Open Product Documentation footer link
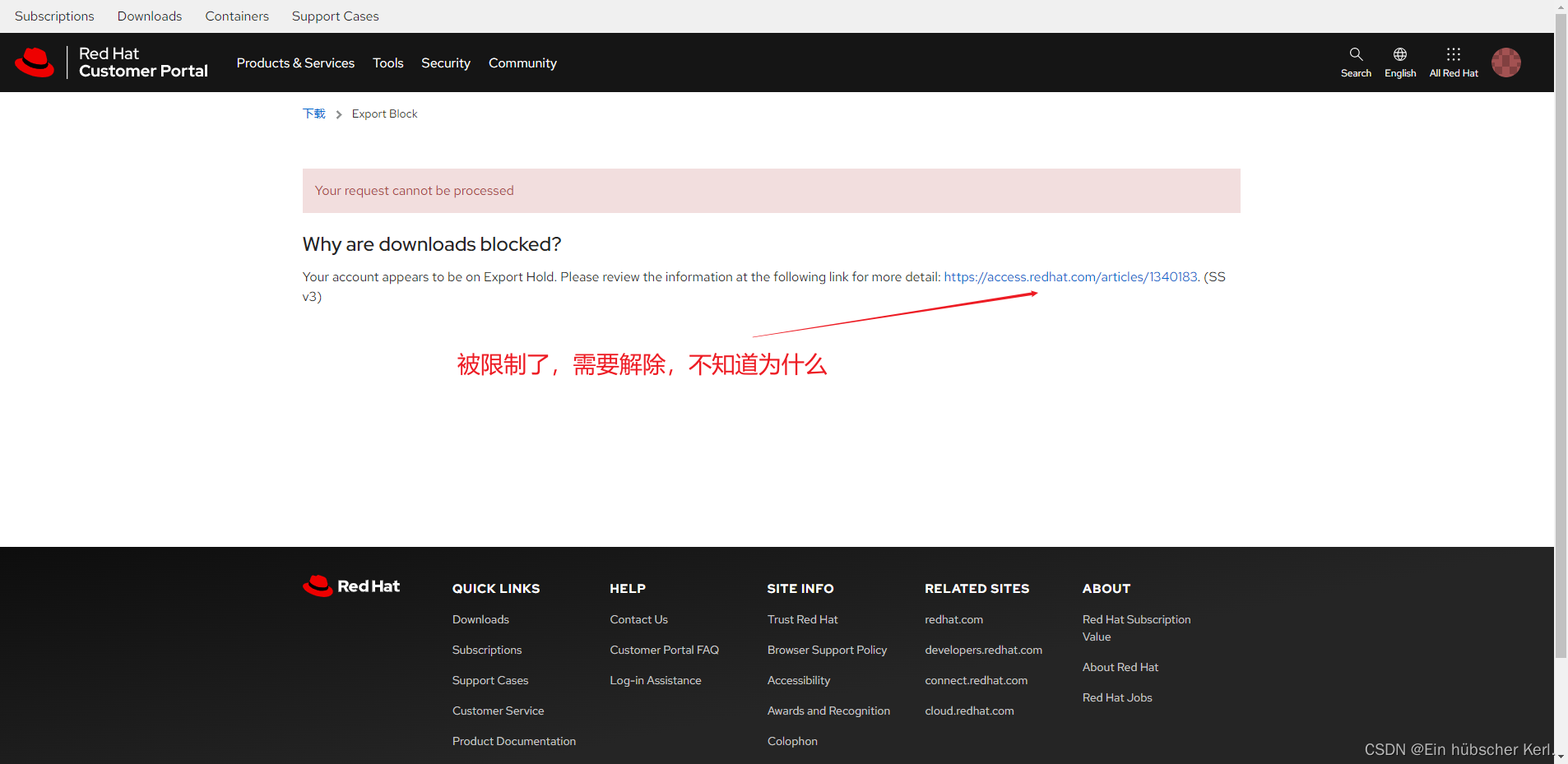The height and width of the screenshot is (764, 1568). tap(513, 741)
